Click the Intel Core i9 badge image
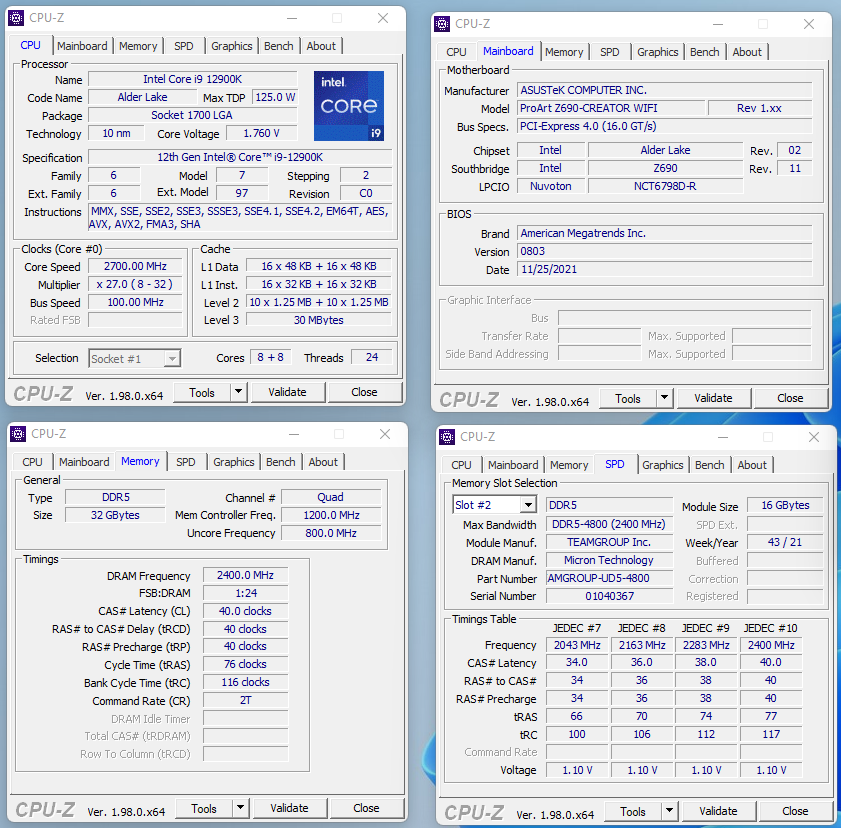This screenshot has width=841, height=828. 348,106
